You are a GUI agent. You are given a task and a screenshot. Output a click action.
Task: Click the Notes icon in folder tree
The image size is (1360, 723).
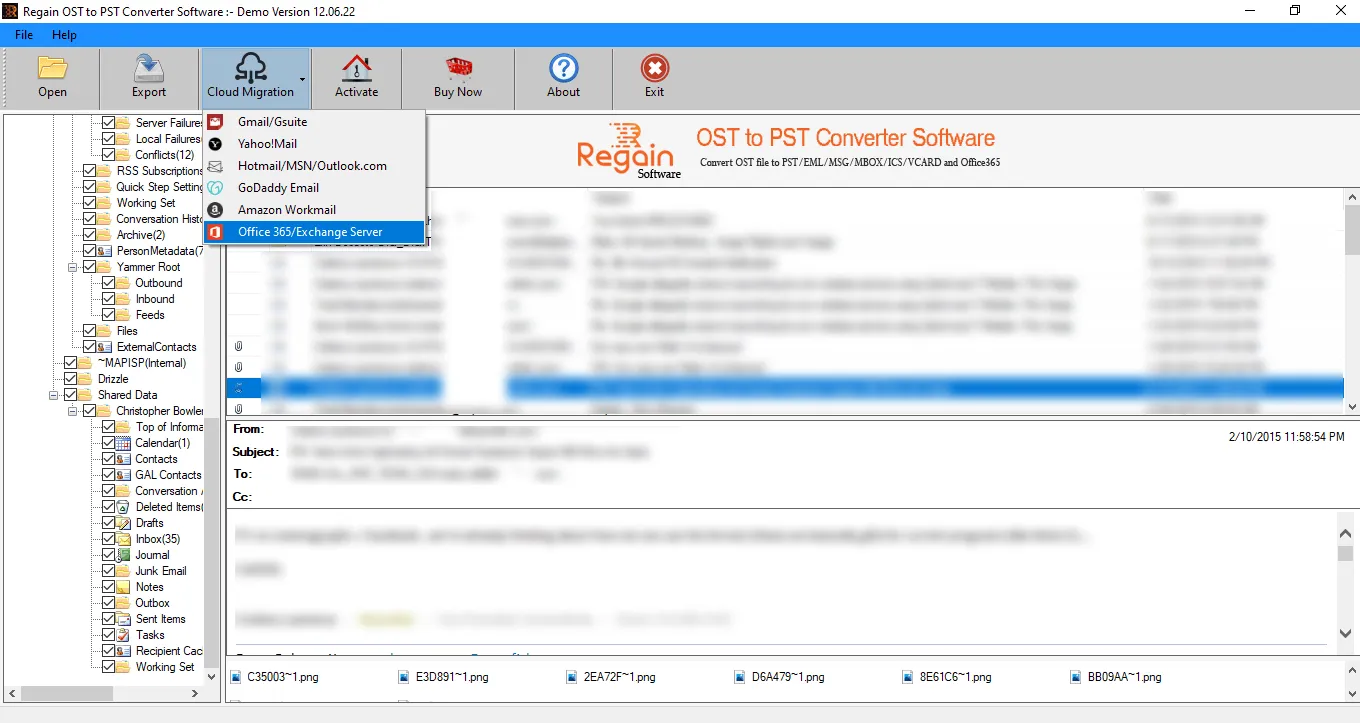pyautogui.click(x=124, y=587)
